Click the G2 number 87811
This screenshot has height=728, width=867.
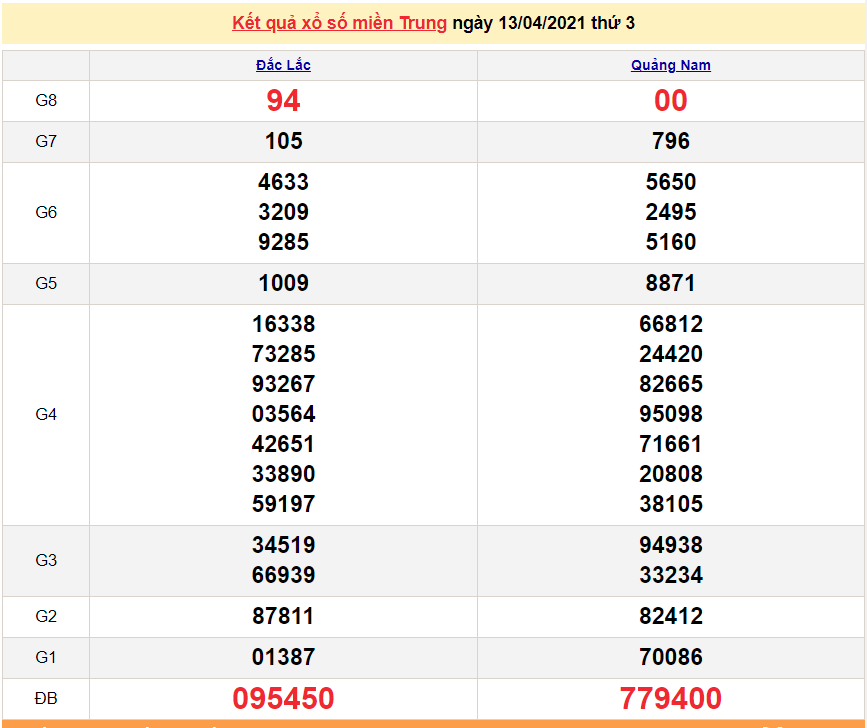click(283, 616)
